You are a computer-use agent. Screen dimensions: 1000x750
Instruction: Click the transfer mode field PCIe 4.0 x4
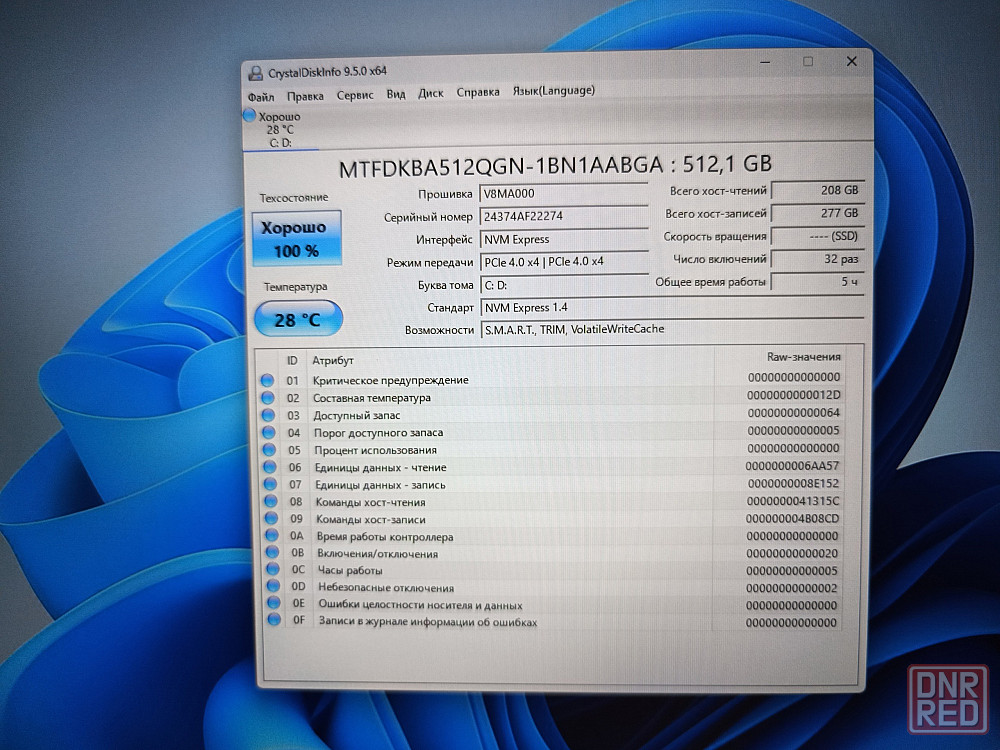pyautogui.click(x=564, y=261)
